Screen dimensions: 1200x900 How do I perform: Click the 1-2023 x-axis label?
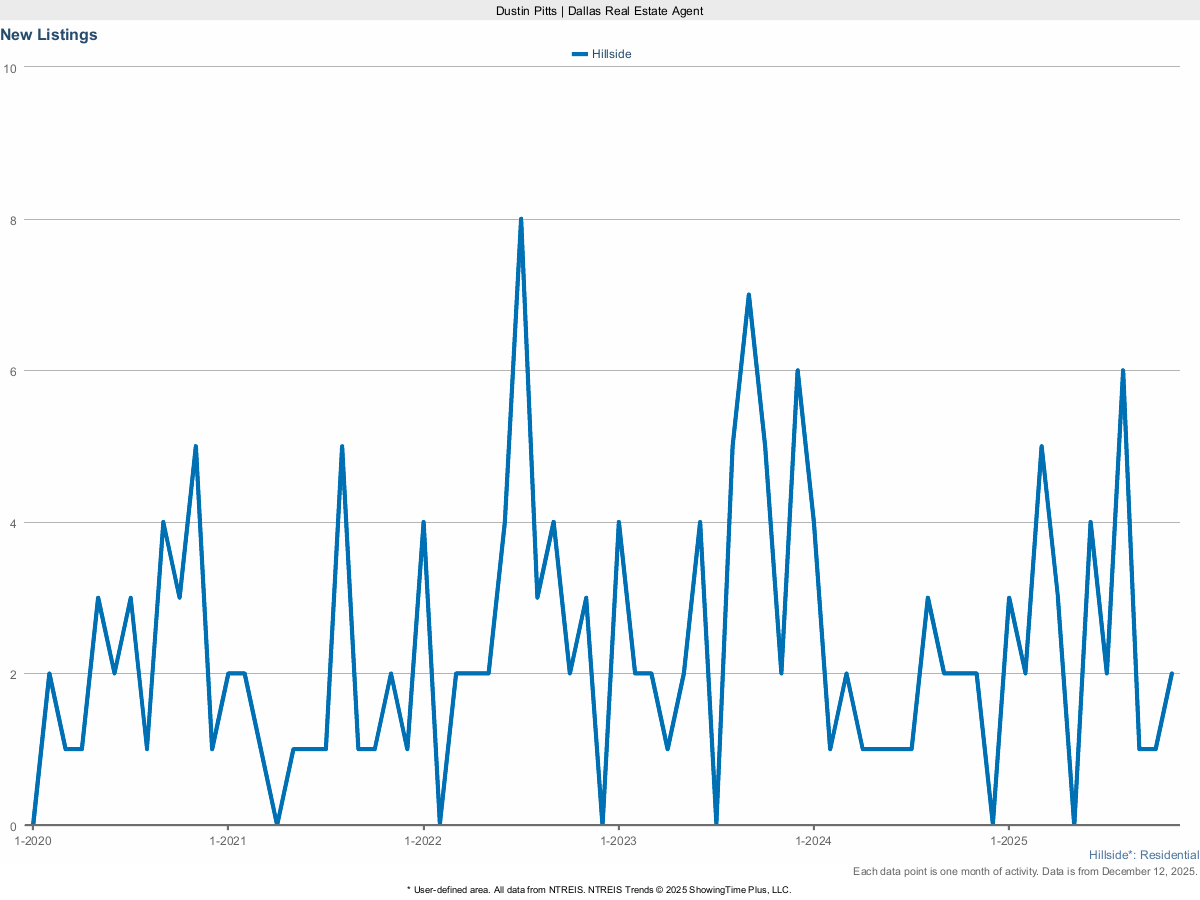618,841
